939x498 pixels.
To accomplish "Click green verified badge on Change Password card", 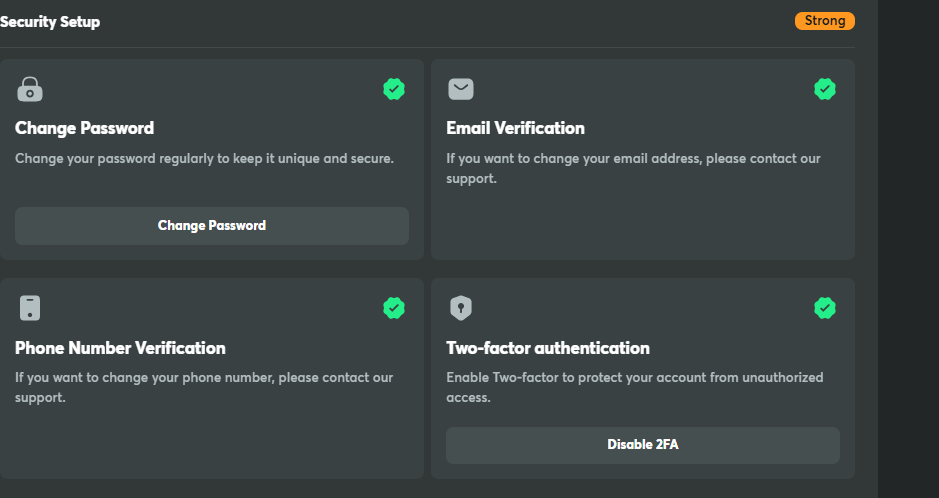I will pyautogui.click(x=394, y=90).
